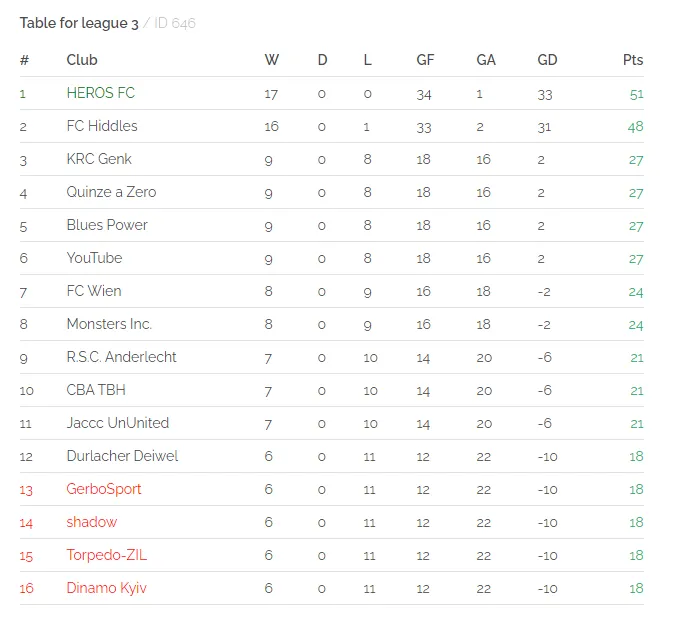The width and height of the screenshot is (678, 630).
Task: Open the YouTube club entry
Action: point(94,258)
